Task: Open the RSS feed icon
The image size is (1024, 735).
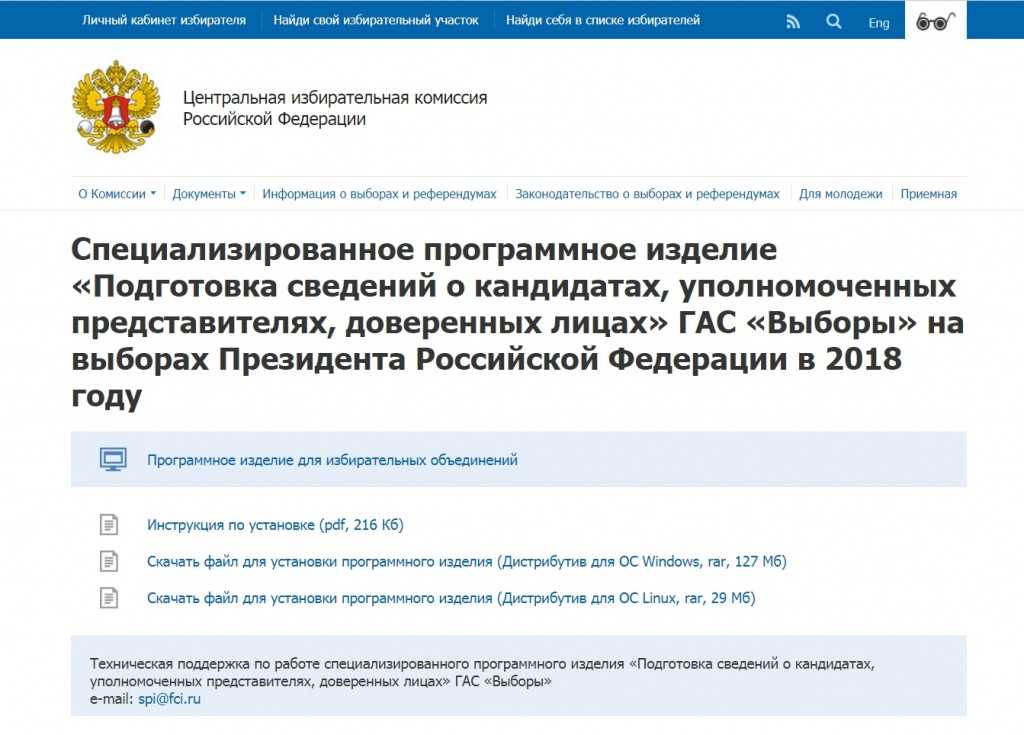Action: coord(793,22)
